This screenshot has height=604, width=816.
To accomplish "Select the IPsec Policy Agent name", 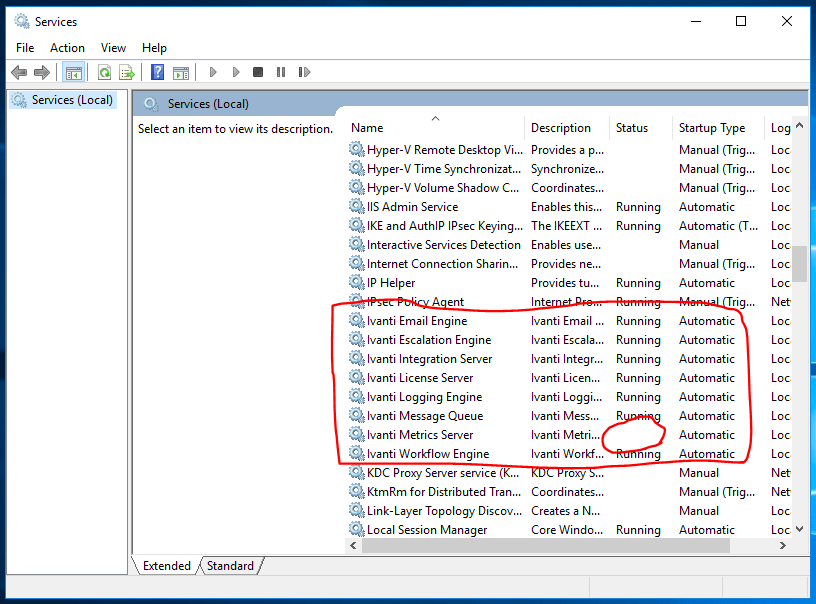I will (415, 301).
